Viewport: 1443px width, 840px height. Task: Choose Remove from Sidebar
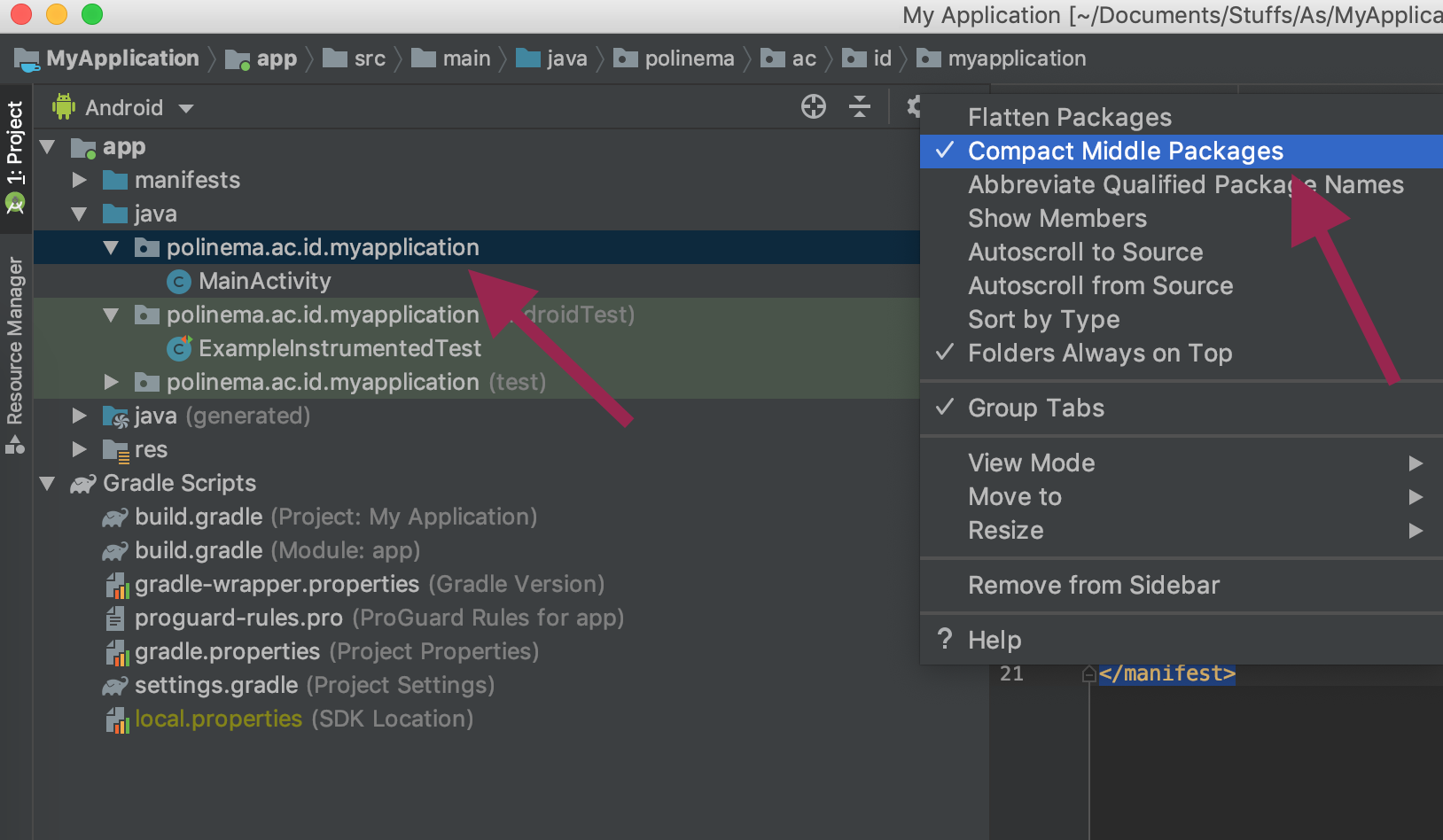coord(1182,586)
